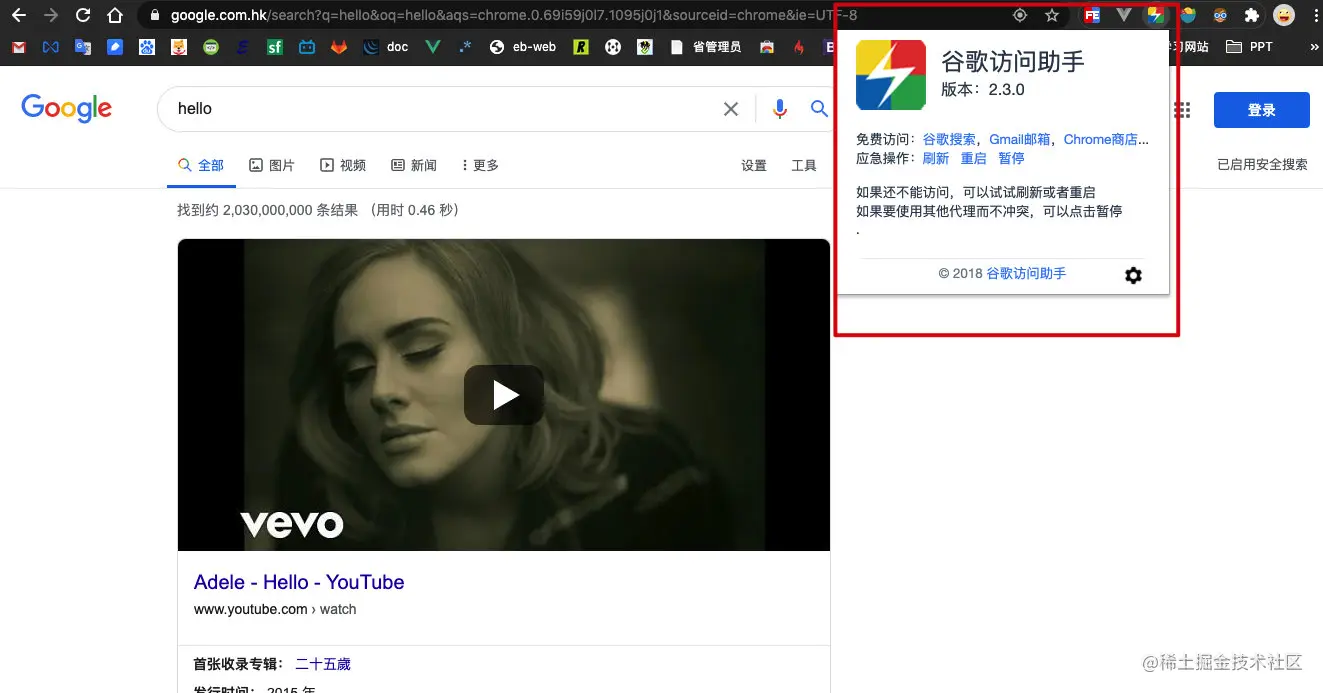Click the 谷歌搜索 link in the extension popup
1323x693 pixels.
point(949,139)
